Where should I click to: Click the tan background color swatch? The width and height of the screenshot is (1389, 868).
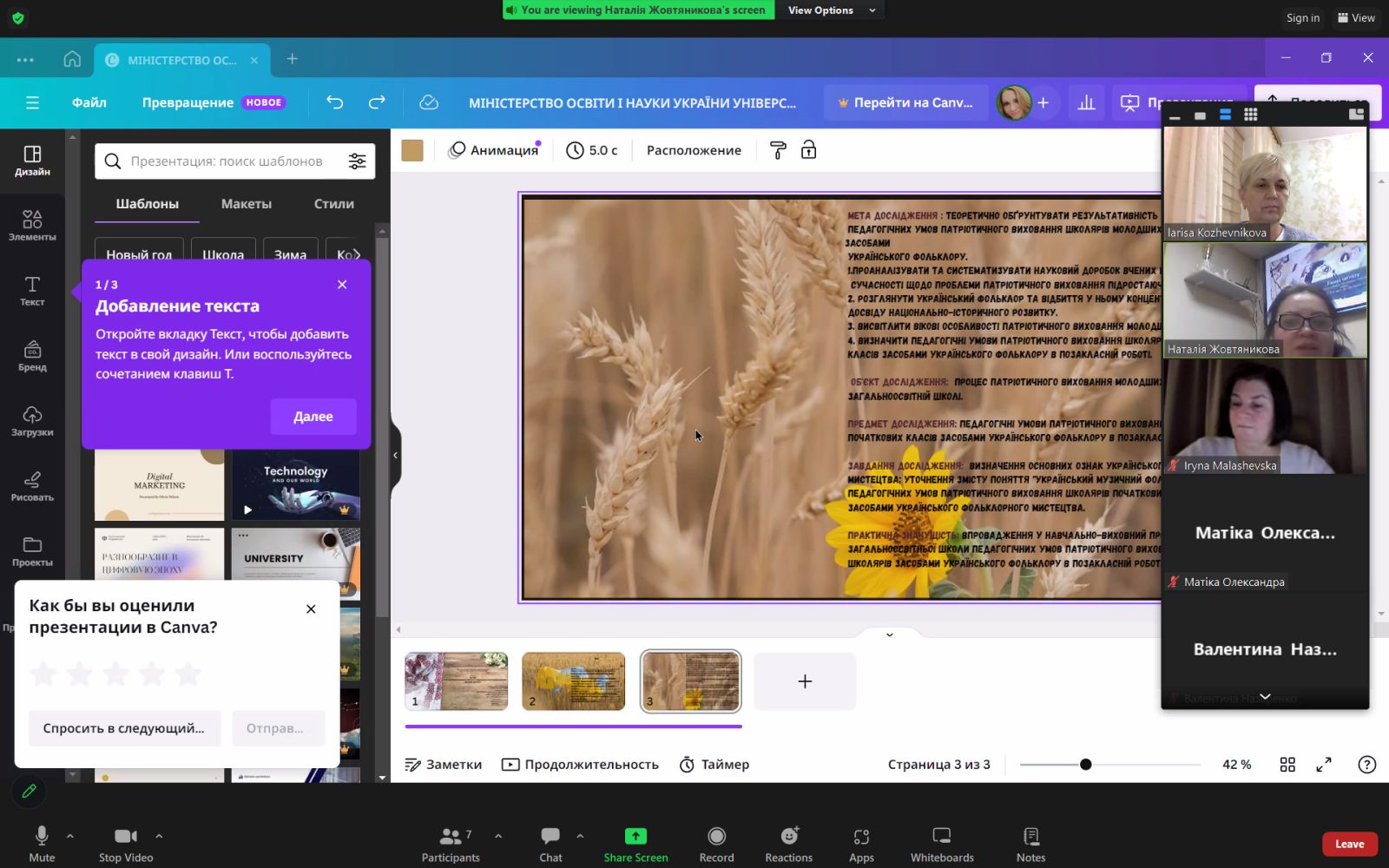point(412,150)
